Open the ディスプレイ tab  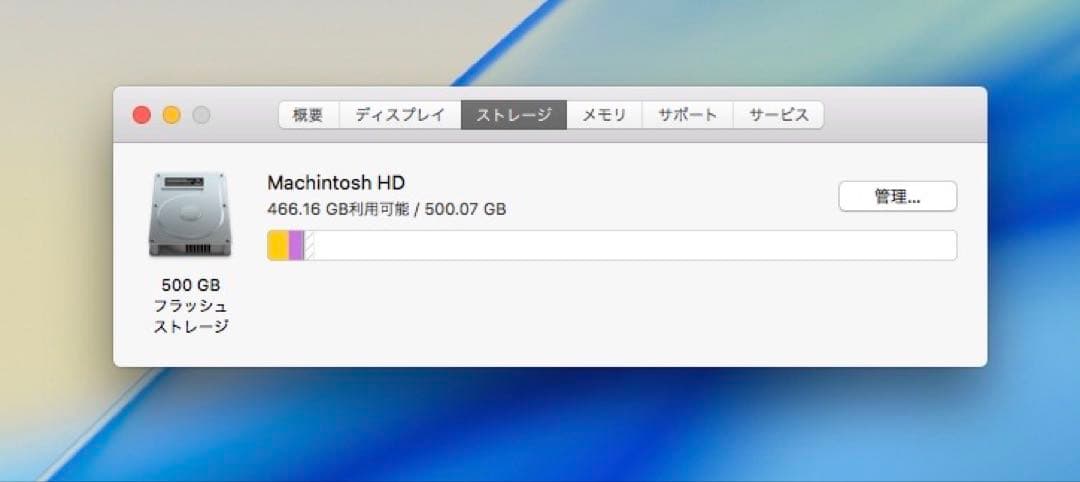pyautogui.click(x=400, y=115)
